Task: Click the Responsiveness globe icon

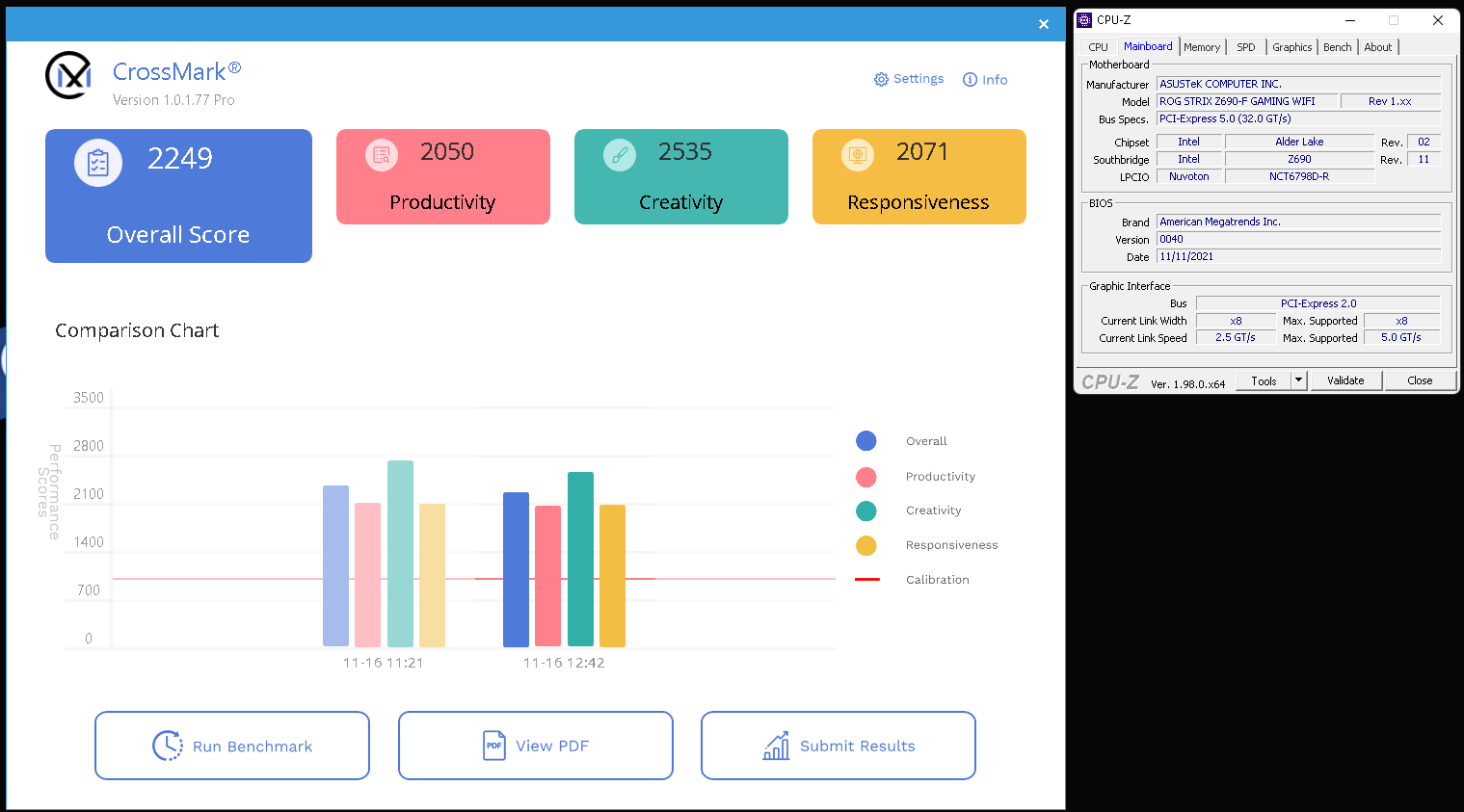Action: pyautogui.click(x=858, y=154)
